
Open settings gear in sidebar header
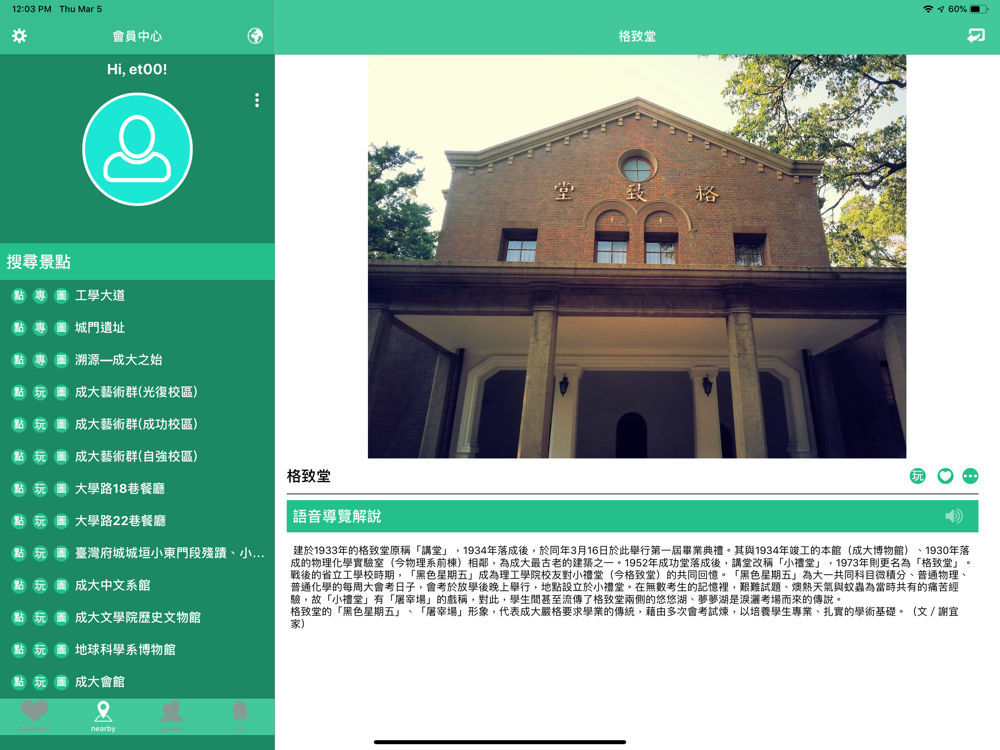[x=19, y=36]
